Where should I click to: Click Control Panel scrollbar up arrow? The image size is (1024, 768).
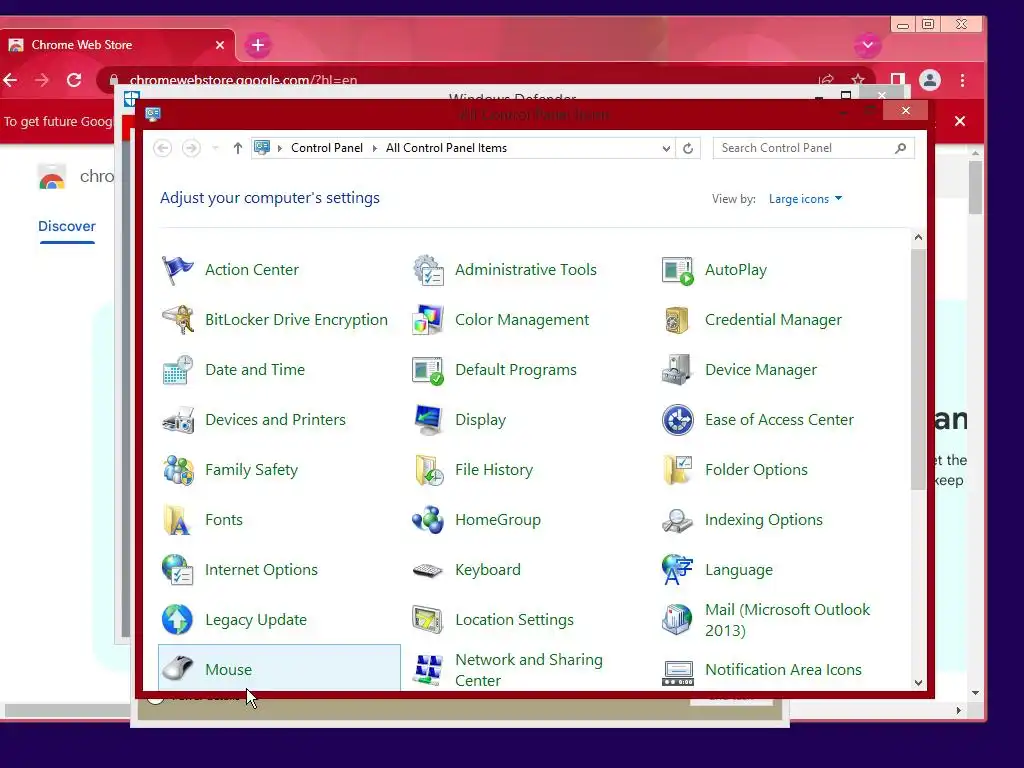pos(918,238)
